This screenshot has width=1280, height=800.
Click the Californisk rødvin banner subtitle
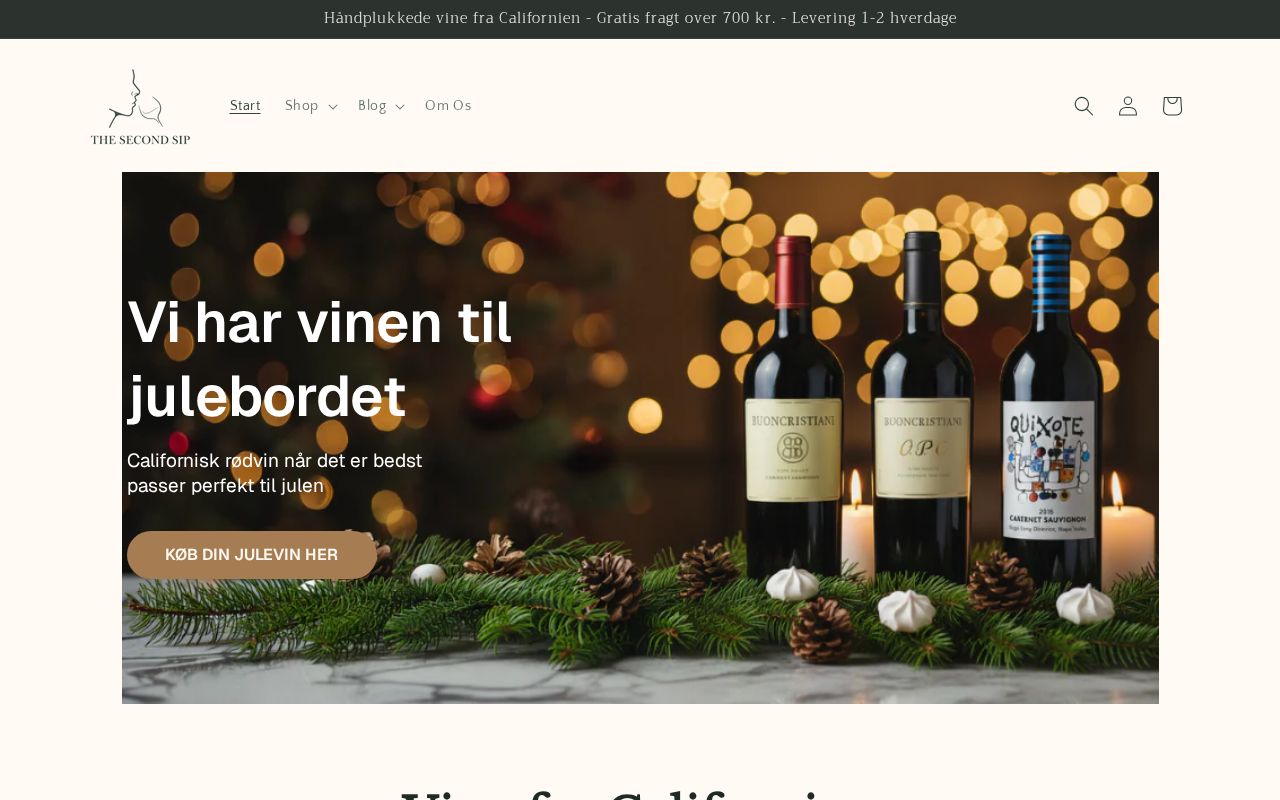275,473
